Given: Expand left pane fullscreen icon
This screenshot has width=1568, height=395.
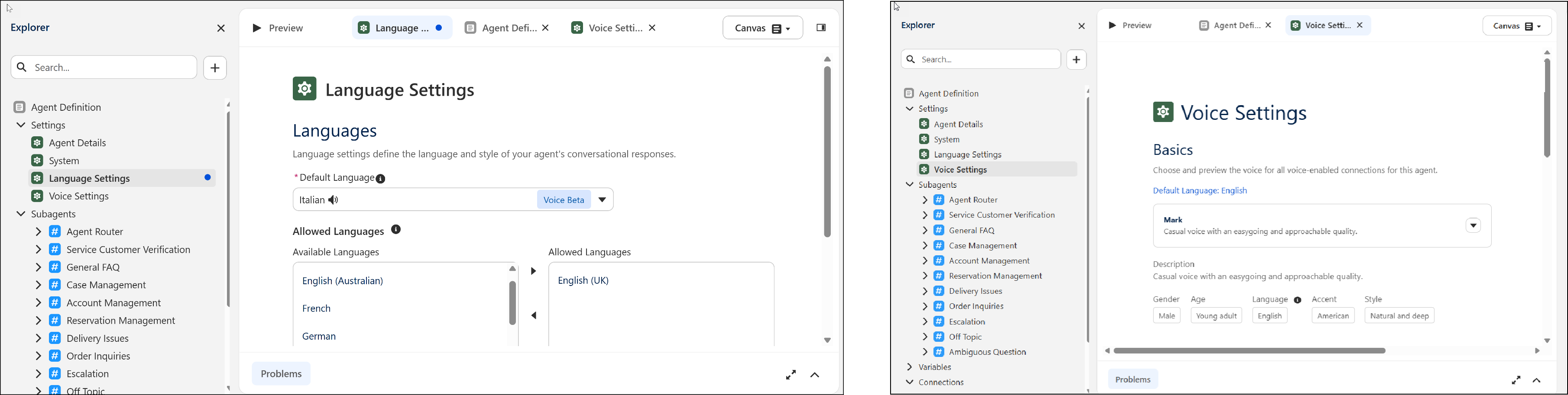Looking at the screenshot, I should pos(790,376).
